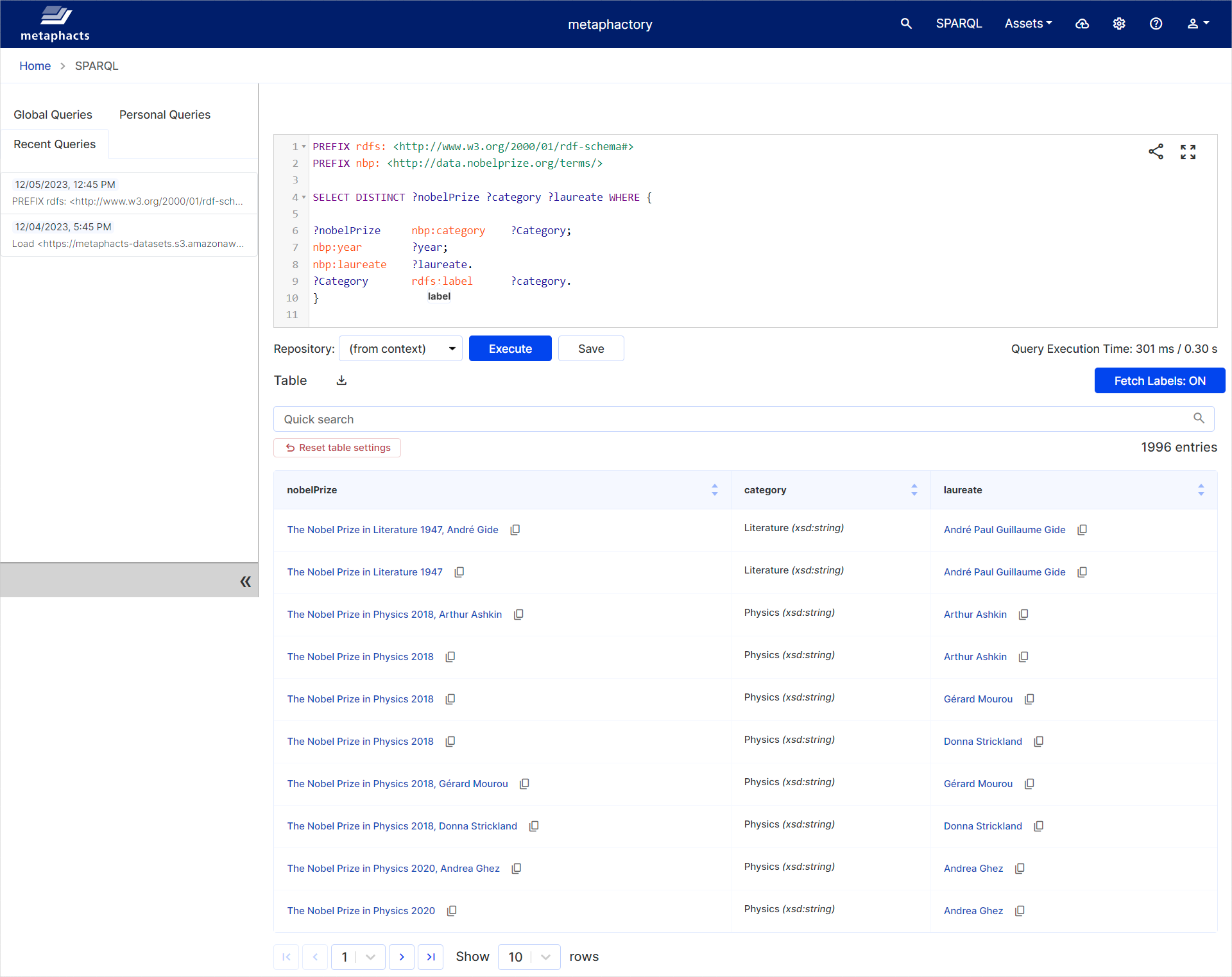Viewport: 1232px width, 977px height.
Task: Open the Repository dropdown
Action: 400,348
